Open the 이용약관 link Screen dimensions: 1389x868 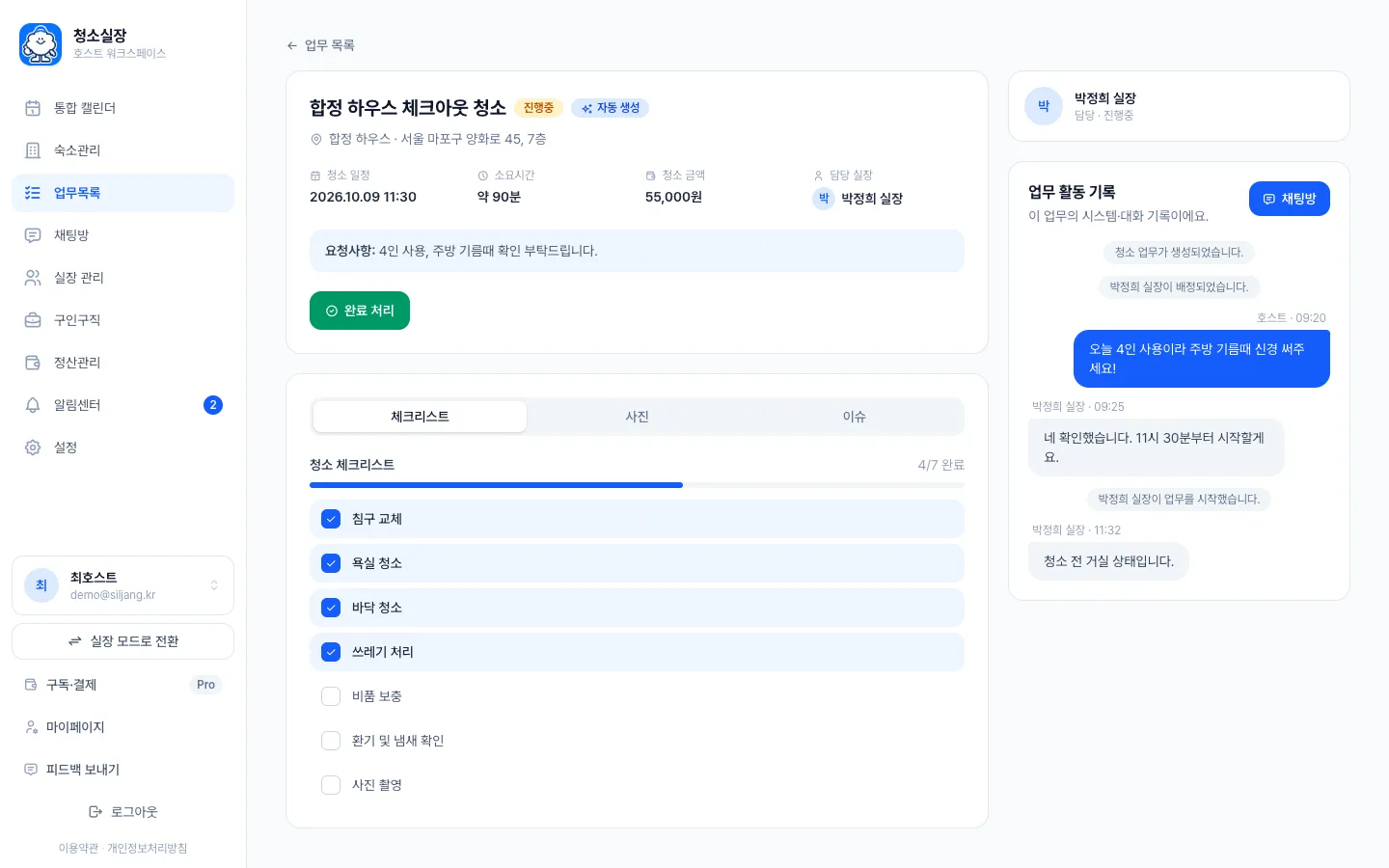coord(78,849)
